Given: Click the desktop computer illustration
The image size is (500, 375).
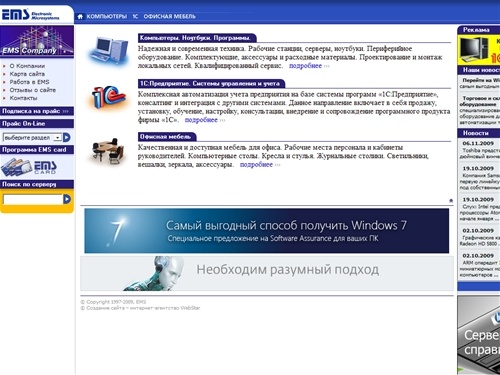Looking at the screenshot, I should coord(109,51).
